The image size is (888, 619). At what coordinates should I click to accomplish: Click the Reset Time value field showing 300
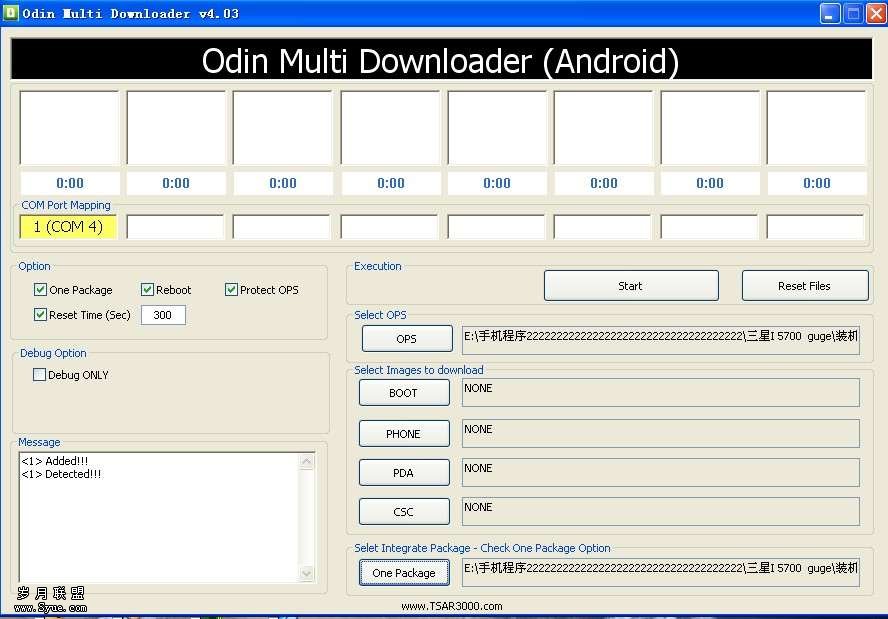click(x=163, y=315)
